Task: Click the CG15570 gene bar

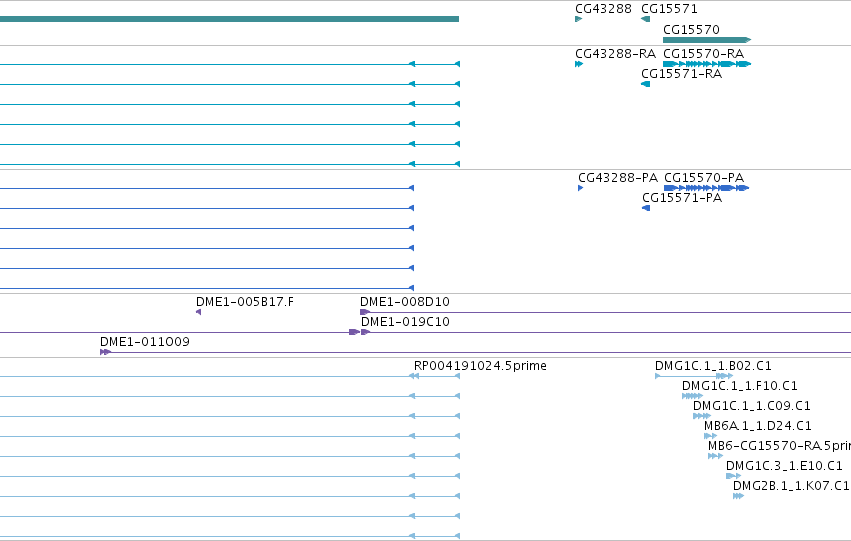Action: point(707,40)
